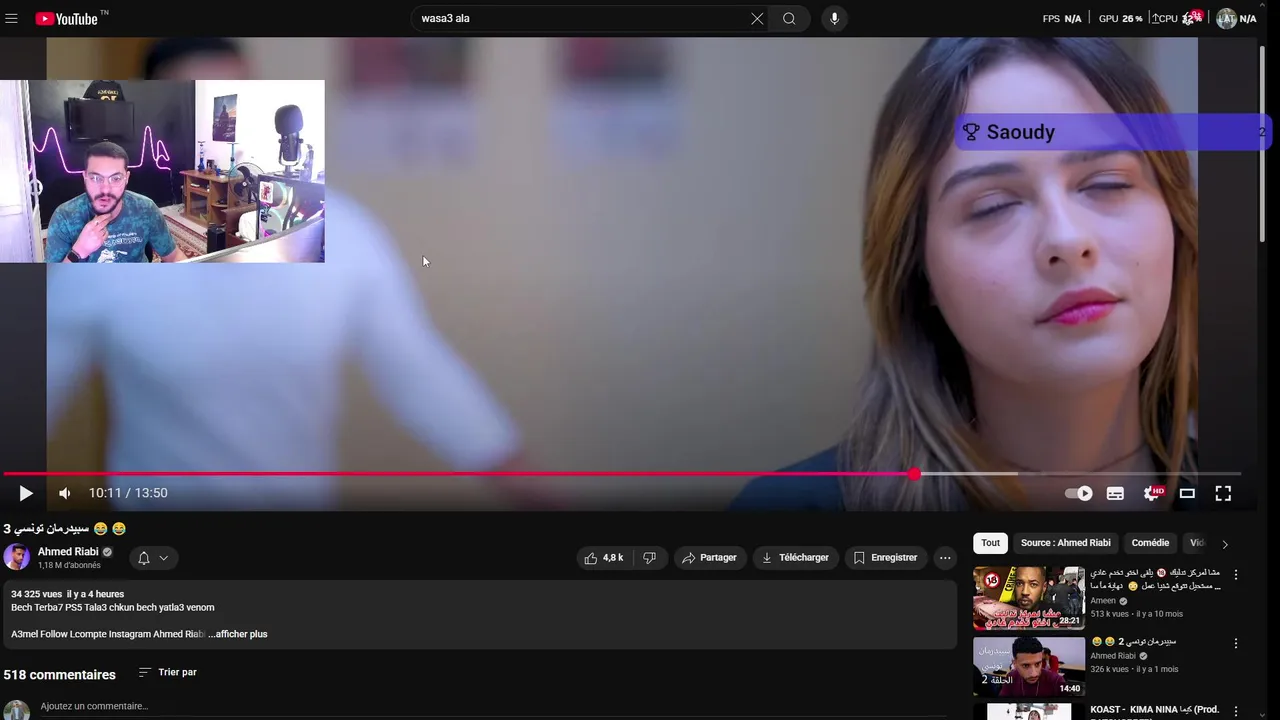
Task: Open options menu for the سبيدرمان تونسي 2 video
Action: tap(1236, 644)
